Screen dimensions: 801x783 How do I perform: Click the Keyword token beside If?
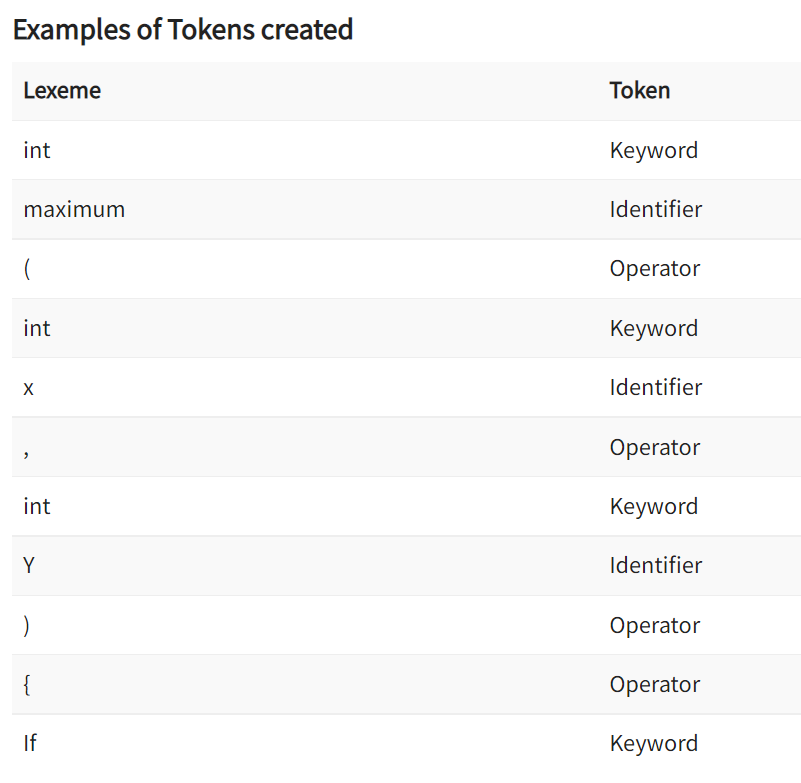654,744
